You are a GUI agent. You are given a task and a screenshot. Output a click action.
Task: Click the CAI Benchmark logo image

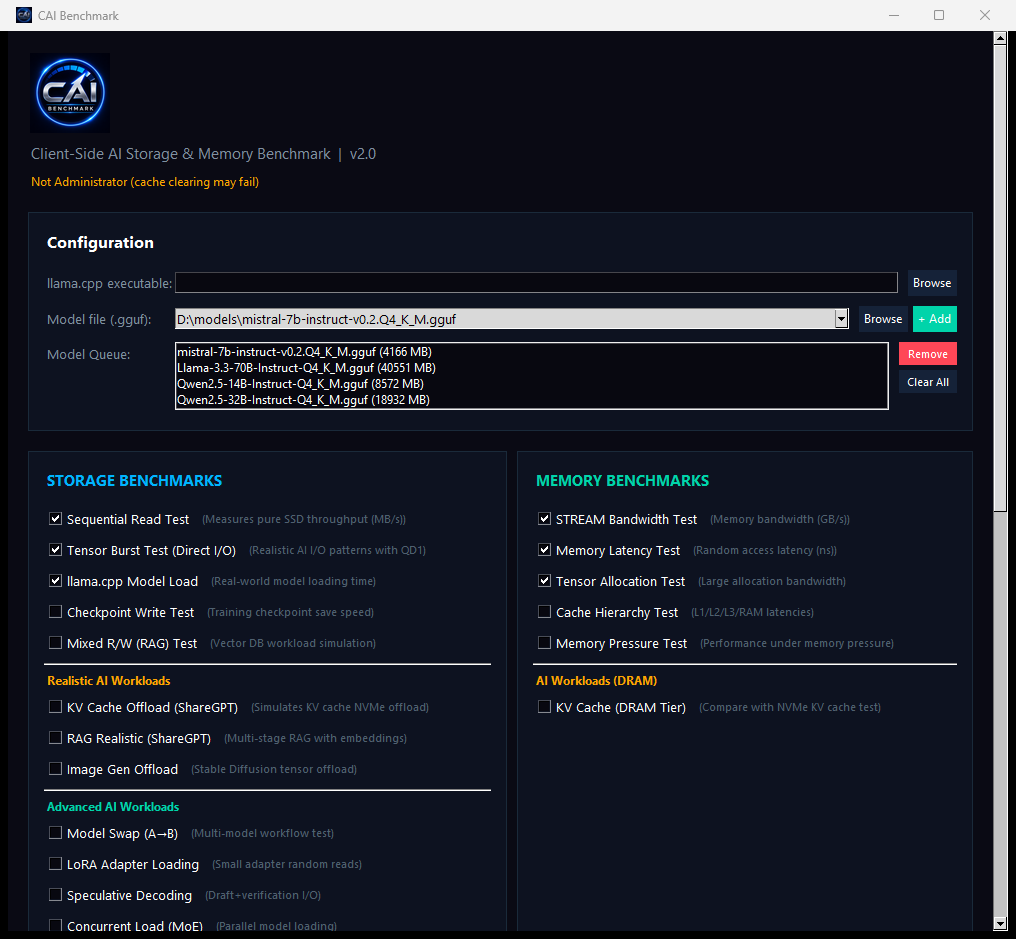[70, 93]
